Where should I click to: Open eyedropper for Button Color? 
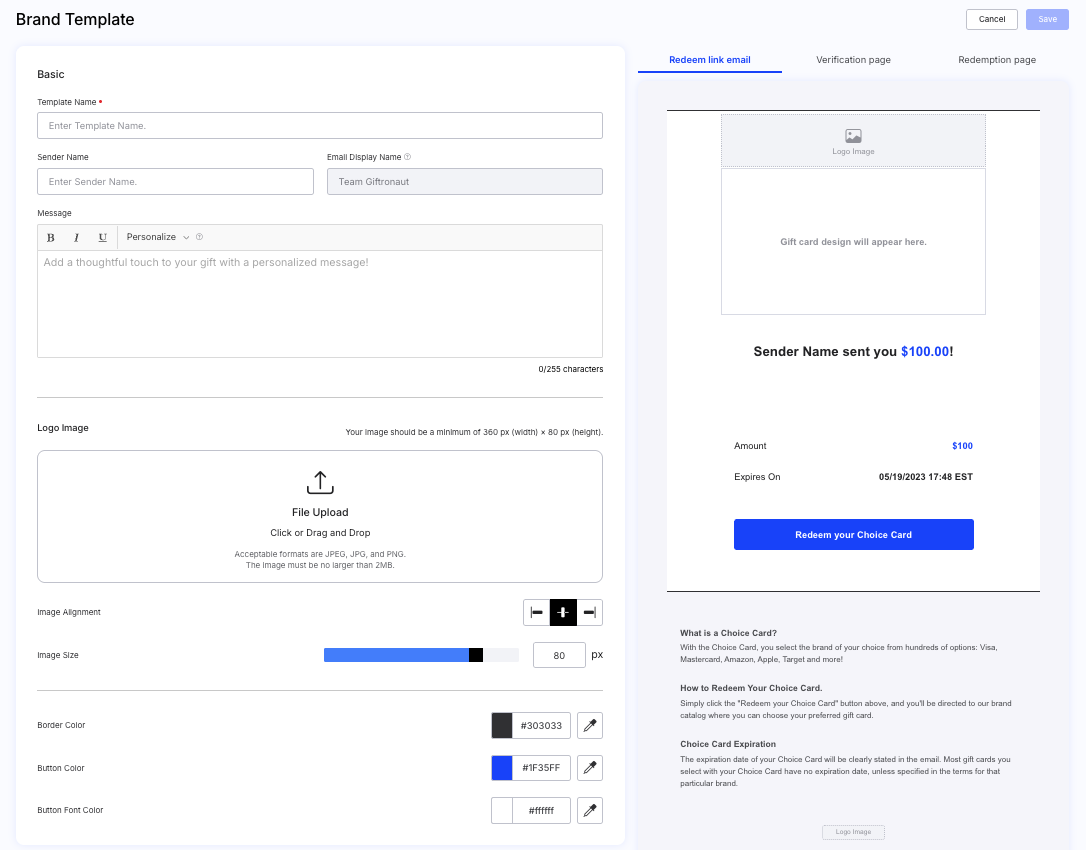click(590, 768)
